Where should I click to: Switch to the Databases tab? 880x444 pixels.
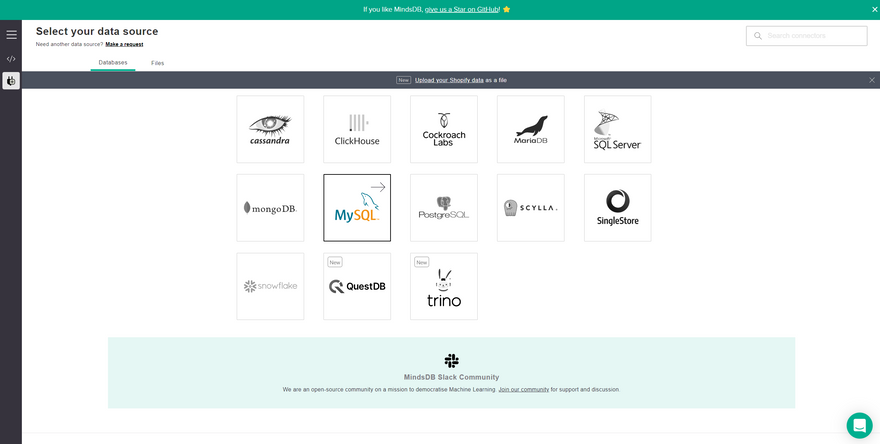[113, 63]
